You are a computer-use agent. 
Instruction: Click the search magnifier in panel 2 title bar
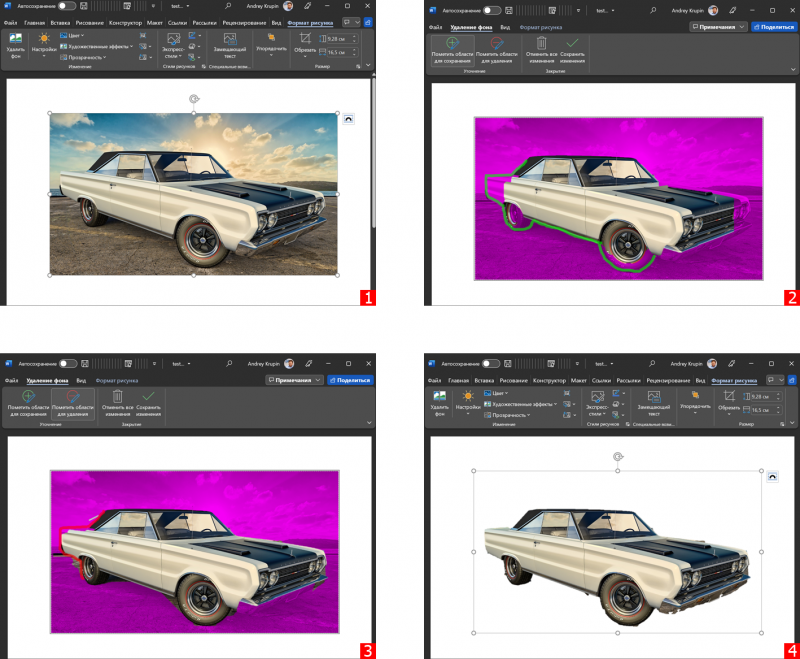tap(654, 12)
